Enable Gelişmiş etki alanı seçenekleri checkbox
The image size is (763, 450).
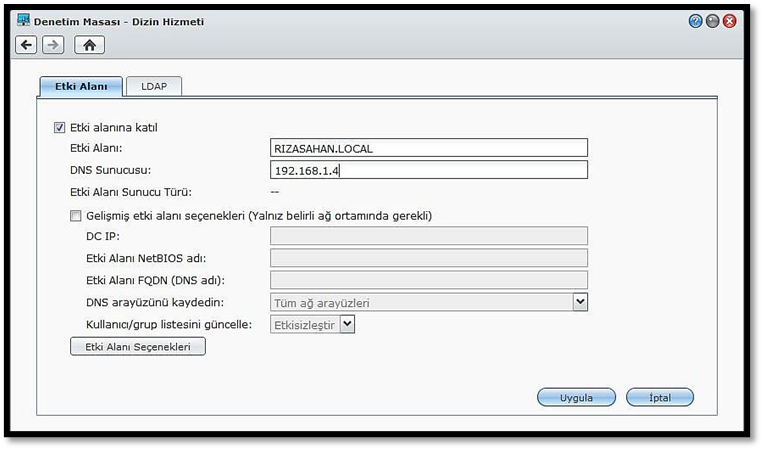pyautogui.click(x=75, y=215)
